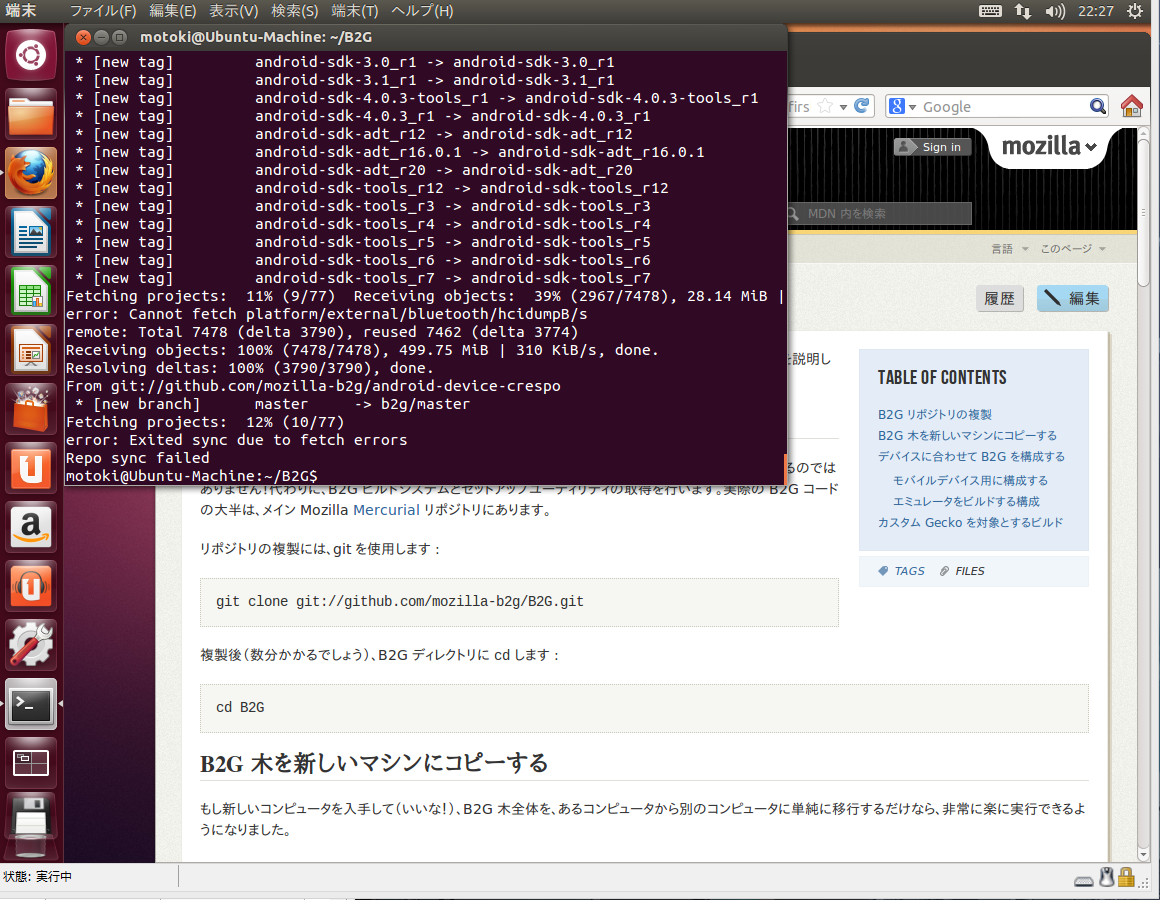Jump to B2G リポジトリの複製 in contents
Viewport: 1160px width, 900px height.
coord(934,414)
